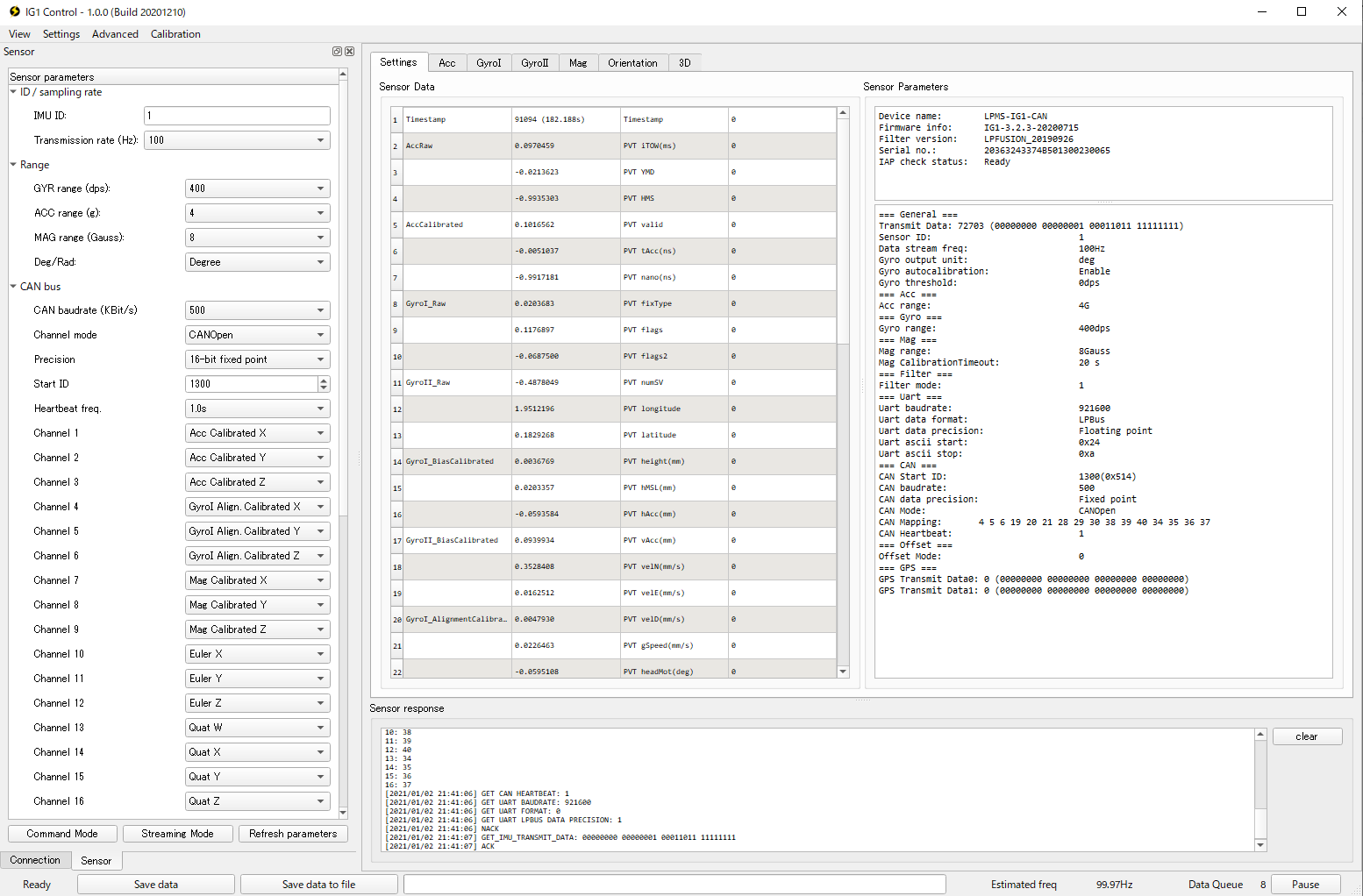Image resolution: width=1363 pixels, height=896 pixels.
Task: Click the sensor data table scrollbar
Action: (x=843, y=393)
